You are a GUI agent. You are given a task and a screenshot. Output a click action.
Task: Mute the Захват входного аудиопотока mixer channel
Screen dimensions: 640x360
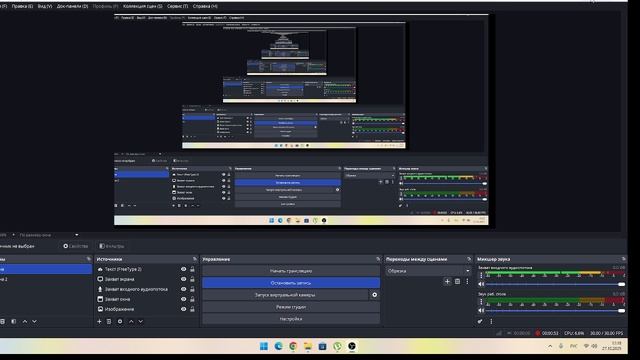[x=481, y=284]
